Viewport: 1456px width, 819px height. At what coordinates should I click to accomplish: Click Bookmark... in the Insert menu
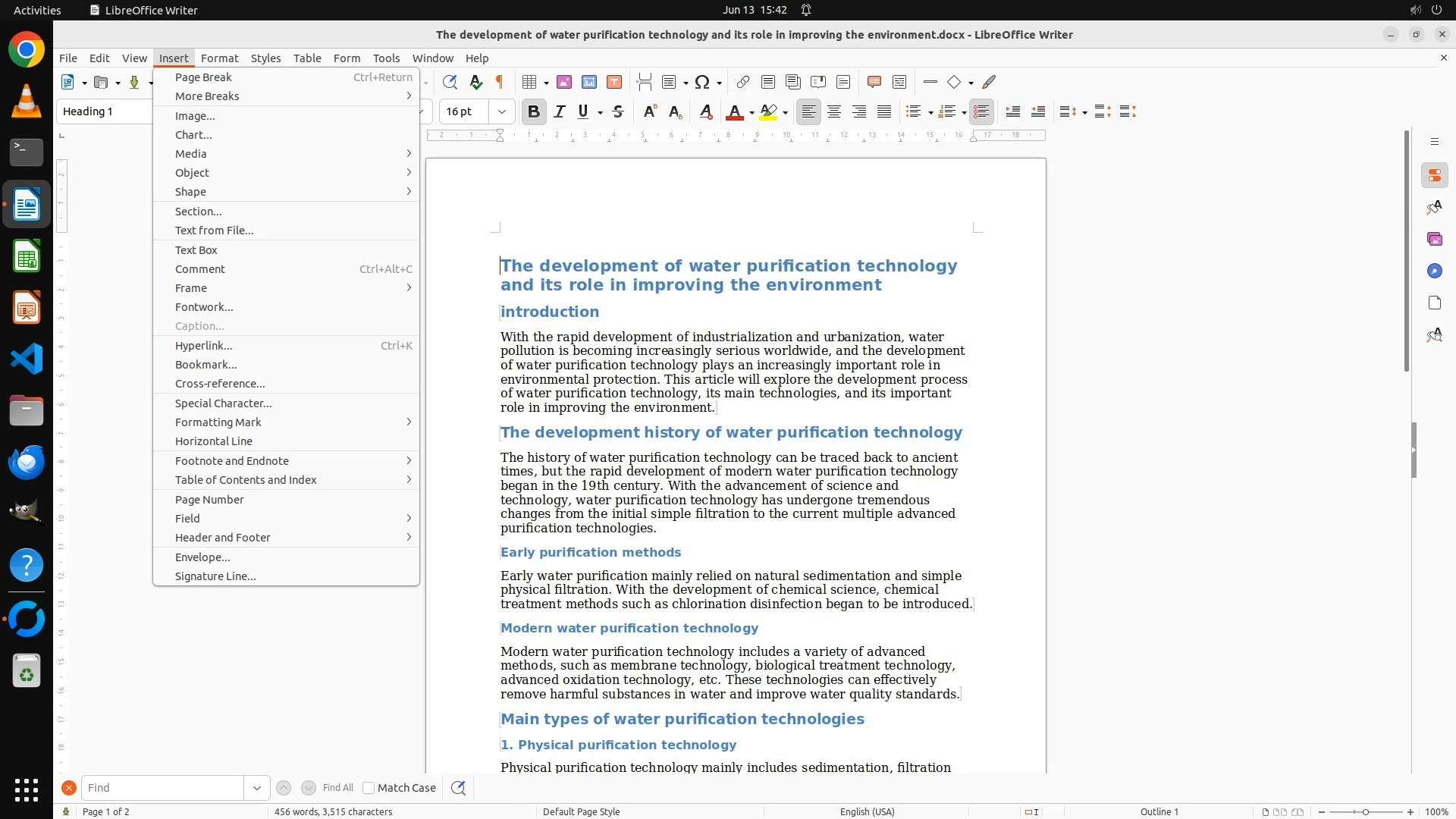pyautogui.click(x=206, y=365)
